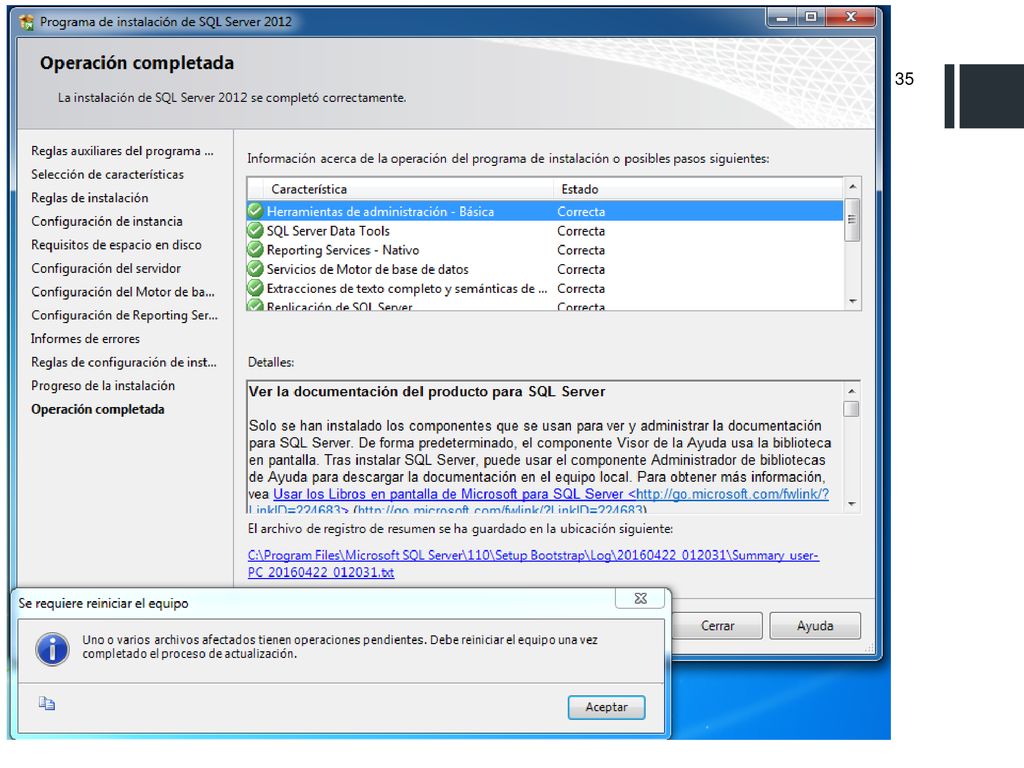Click the 'Configuración de instancia' step

point(106,221)
